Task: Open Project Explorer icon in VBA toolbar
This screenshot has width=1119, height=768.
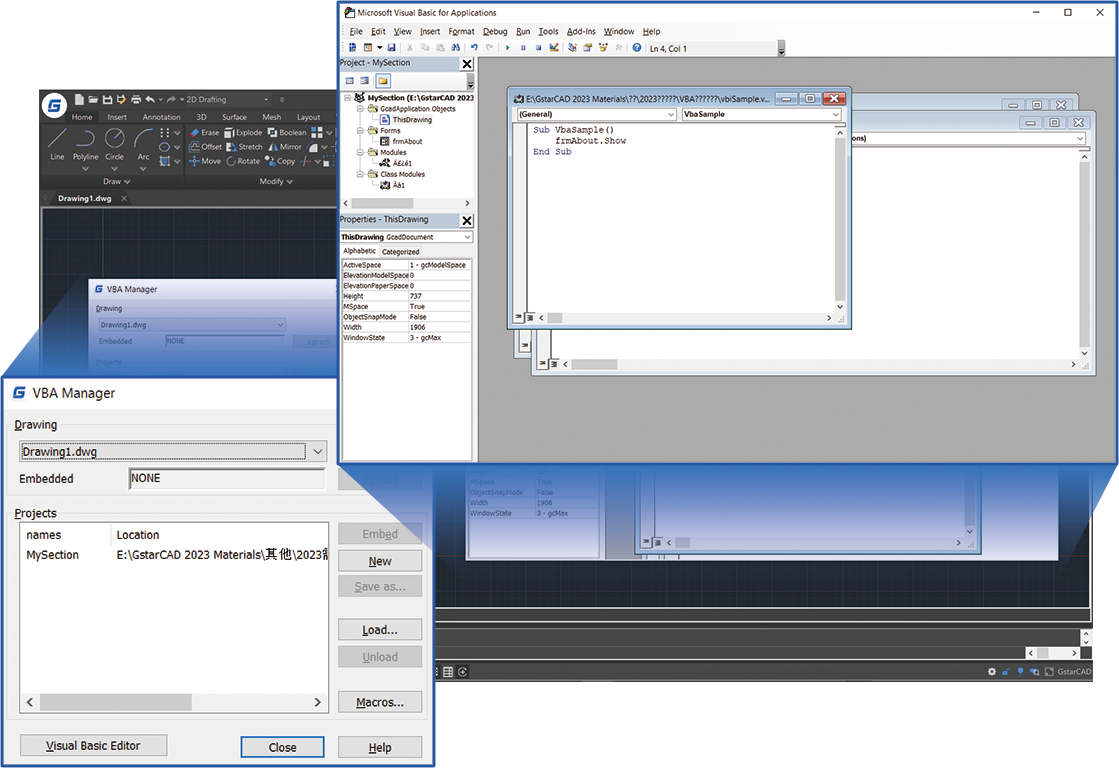Action: point(572,48)
